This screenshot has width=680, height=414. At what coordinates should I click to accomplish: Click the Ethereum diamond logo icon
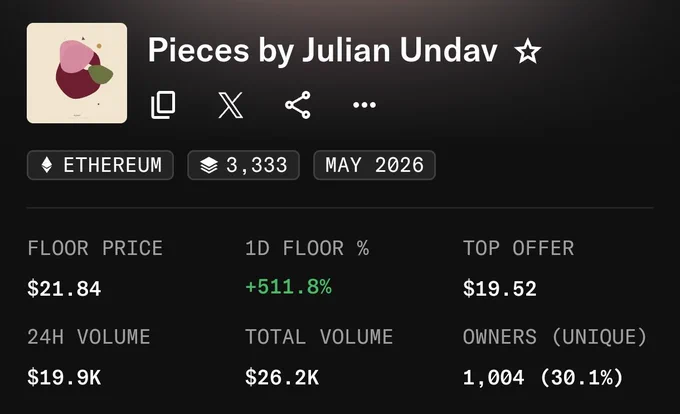click(47, 165)
